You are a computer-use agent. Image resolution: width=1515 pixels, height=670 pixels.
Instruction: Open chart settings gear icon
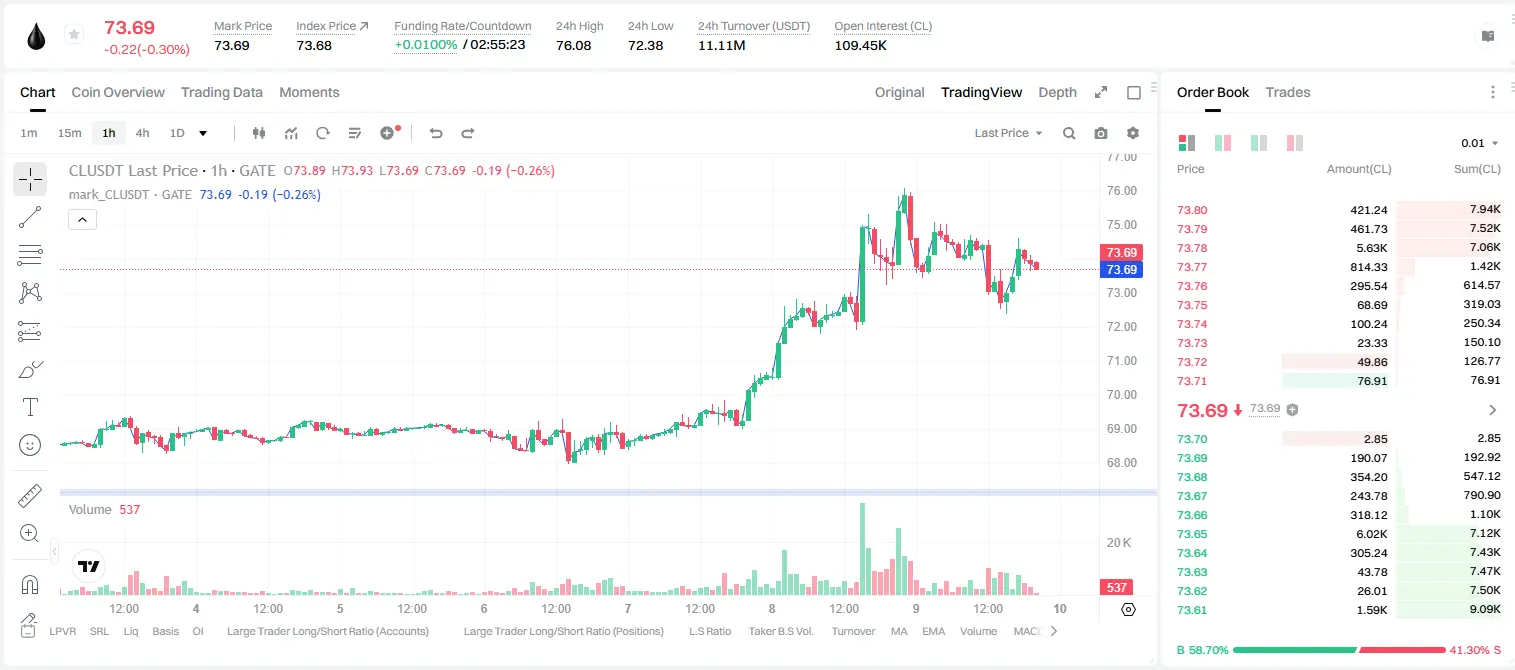(x=1133, y=133)
